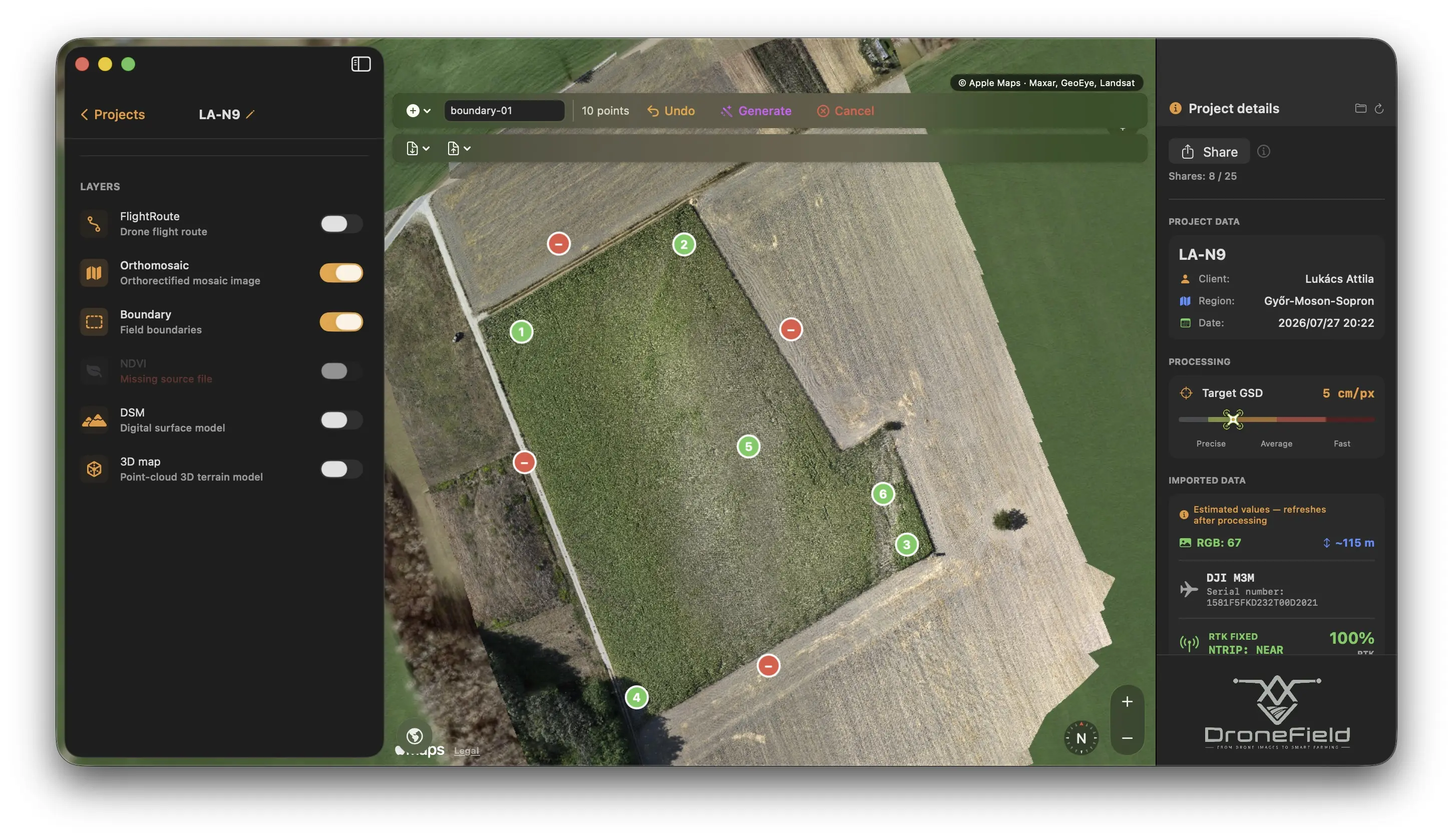Turn off the Orthomosaic layer switch
1453x840 pixels.
(x=341, y=273)
